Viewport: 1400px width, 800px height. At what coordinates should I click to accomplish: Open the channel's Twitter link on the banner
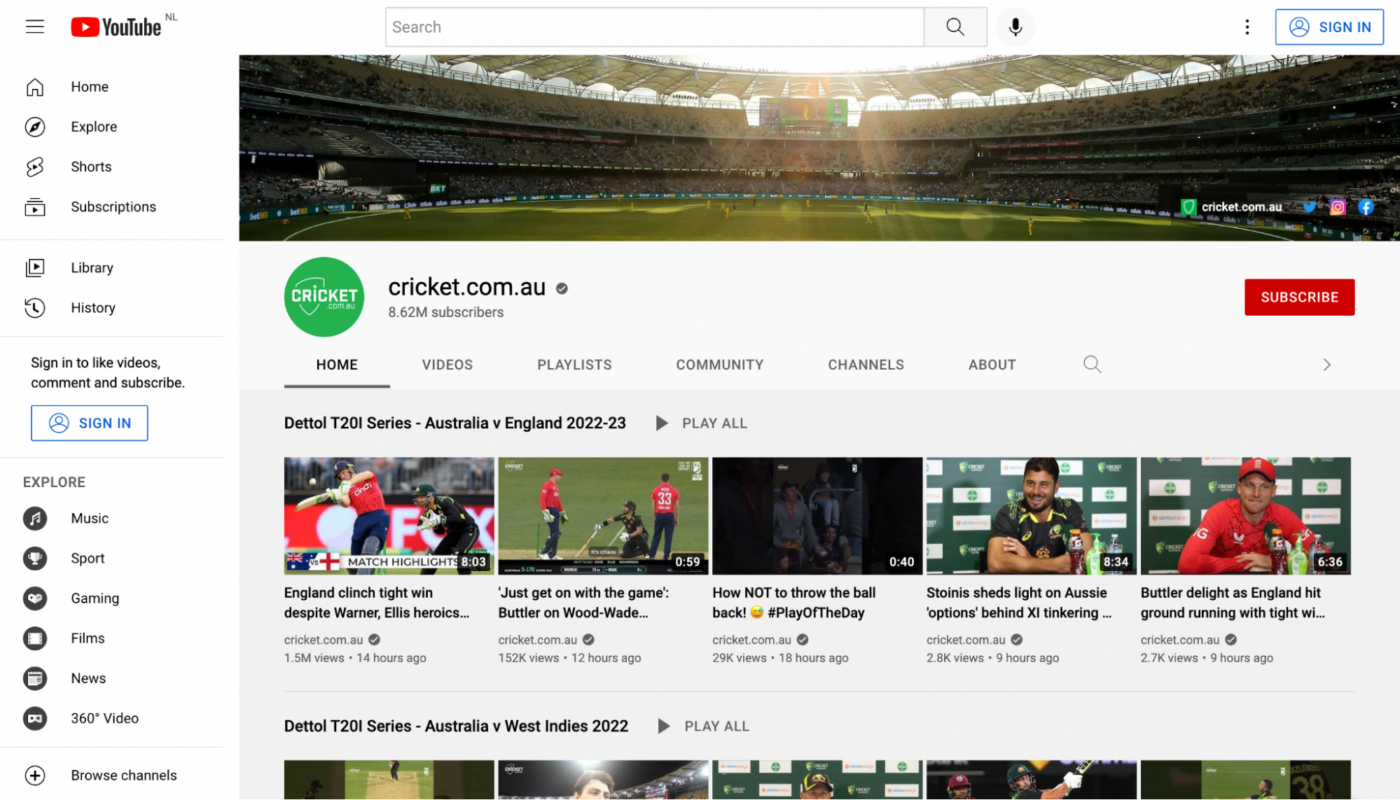pos(1309,207)
